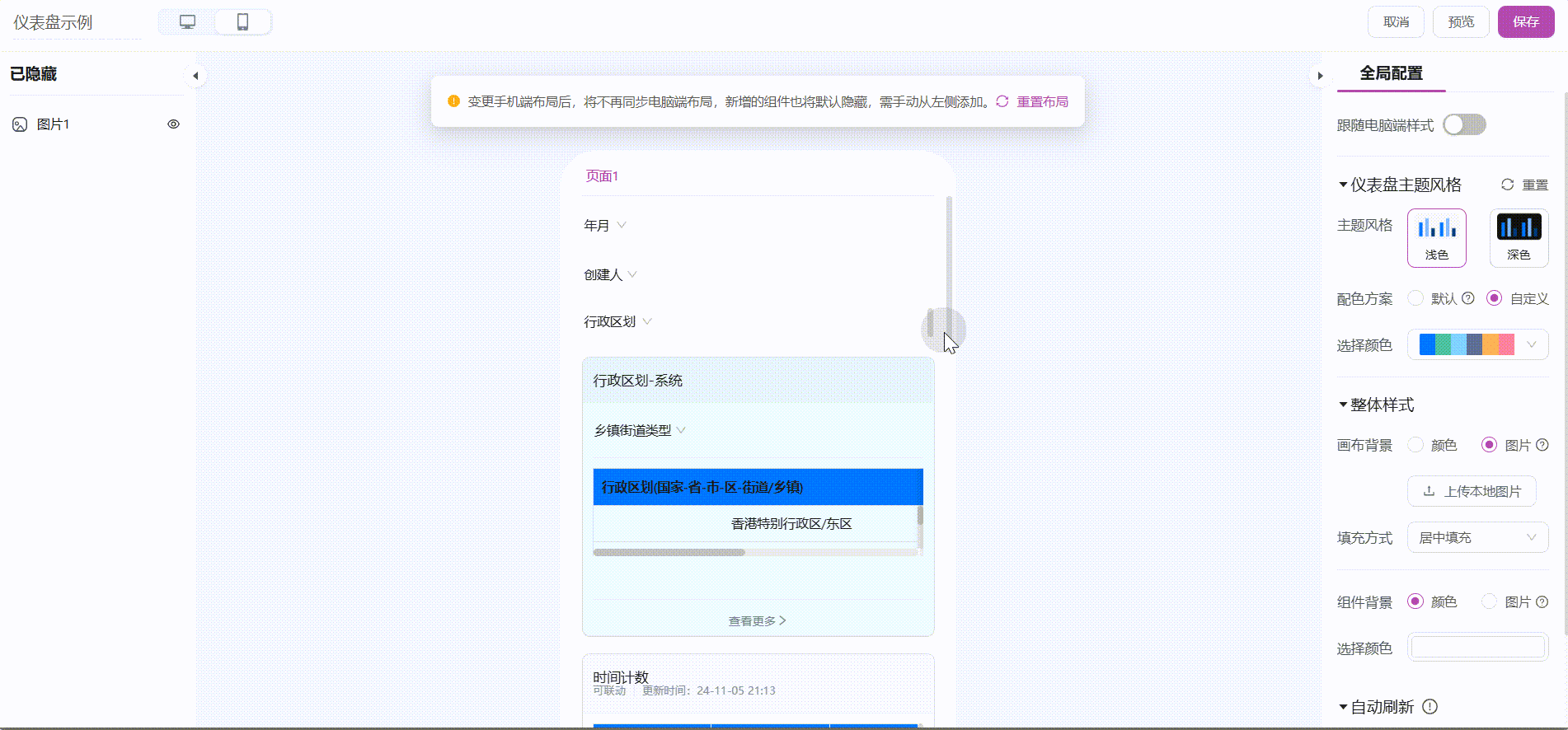
Task: Click table cell 香港特别行政区/东区
Action: [791, 524]
